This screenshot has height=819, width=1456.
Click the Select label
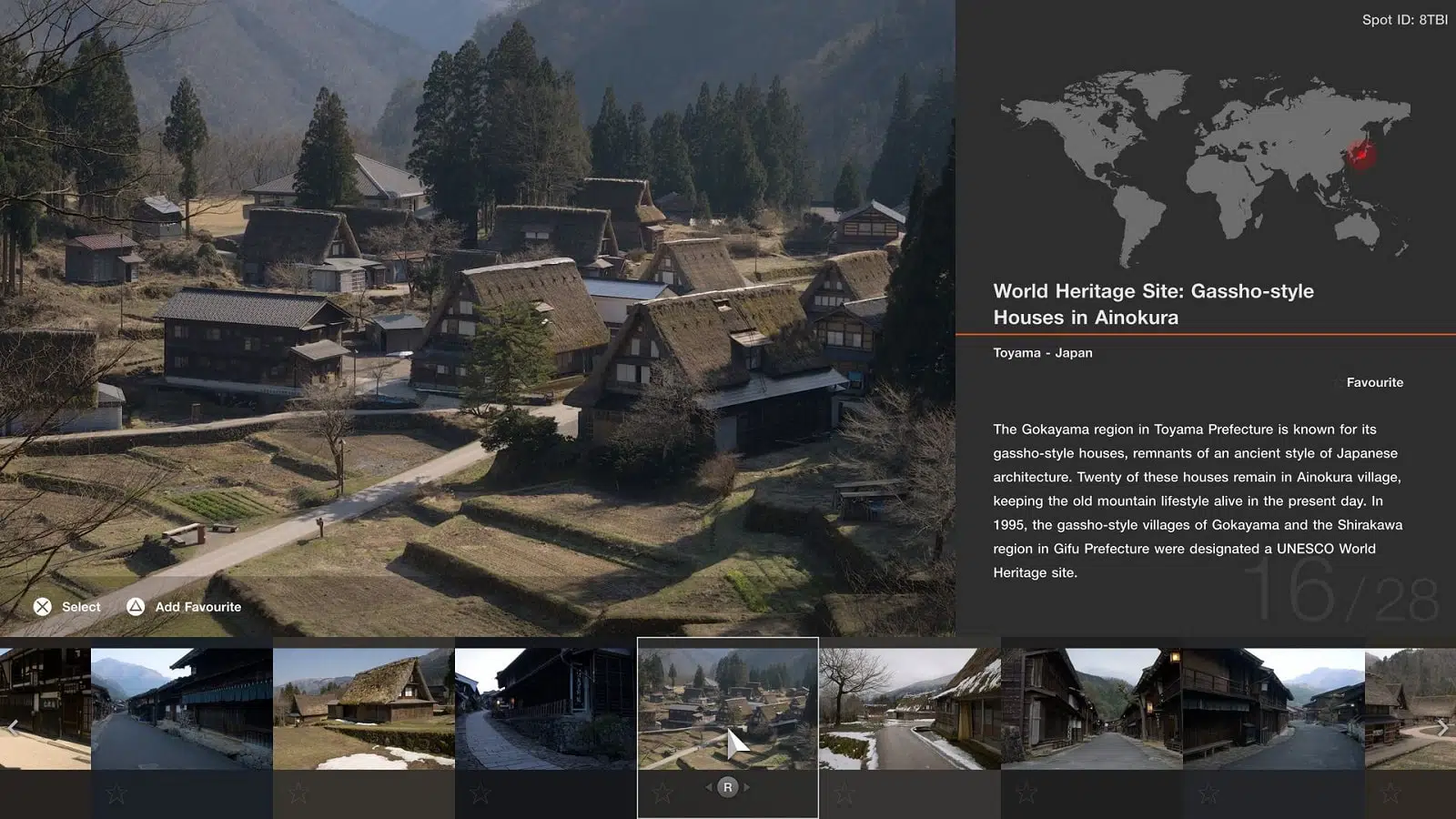coord(81,607)
